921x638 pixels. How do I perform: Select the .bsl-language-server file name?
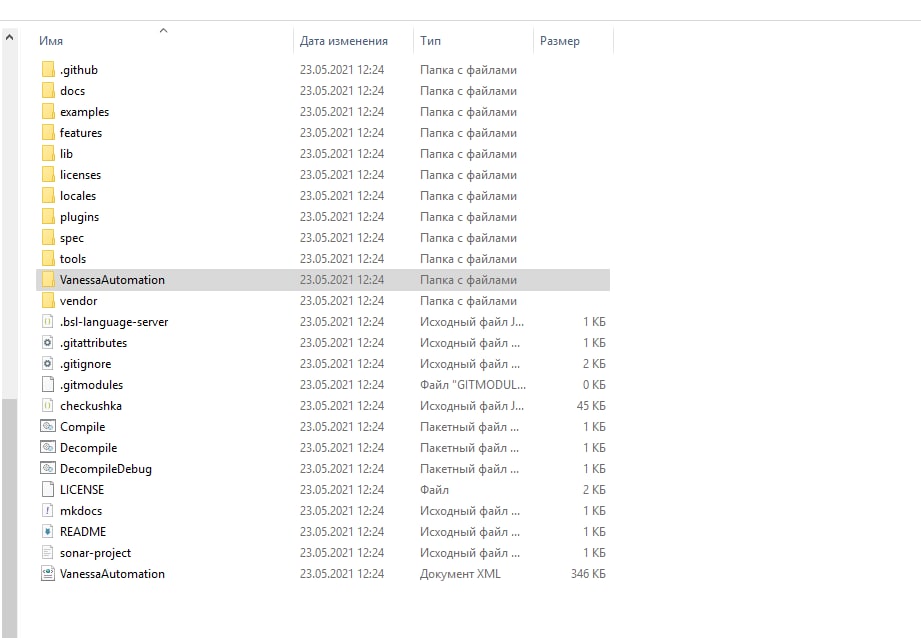(114, 322)
